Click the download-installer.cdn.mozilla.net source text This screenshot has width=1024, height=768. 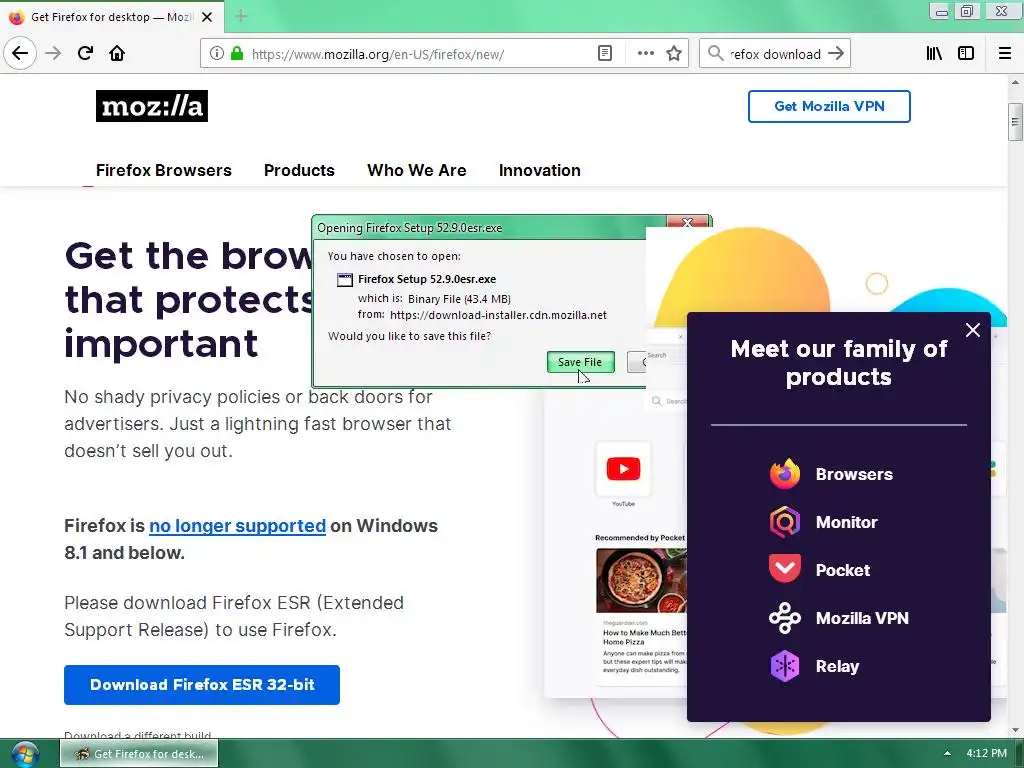point(498,315)
